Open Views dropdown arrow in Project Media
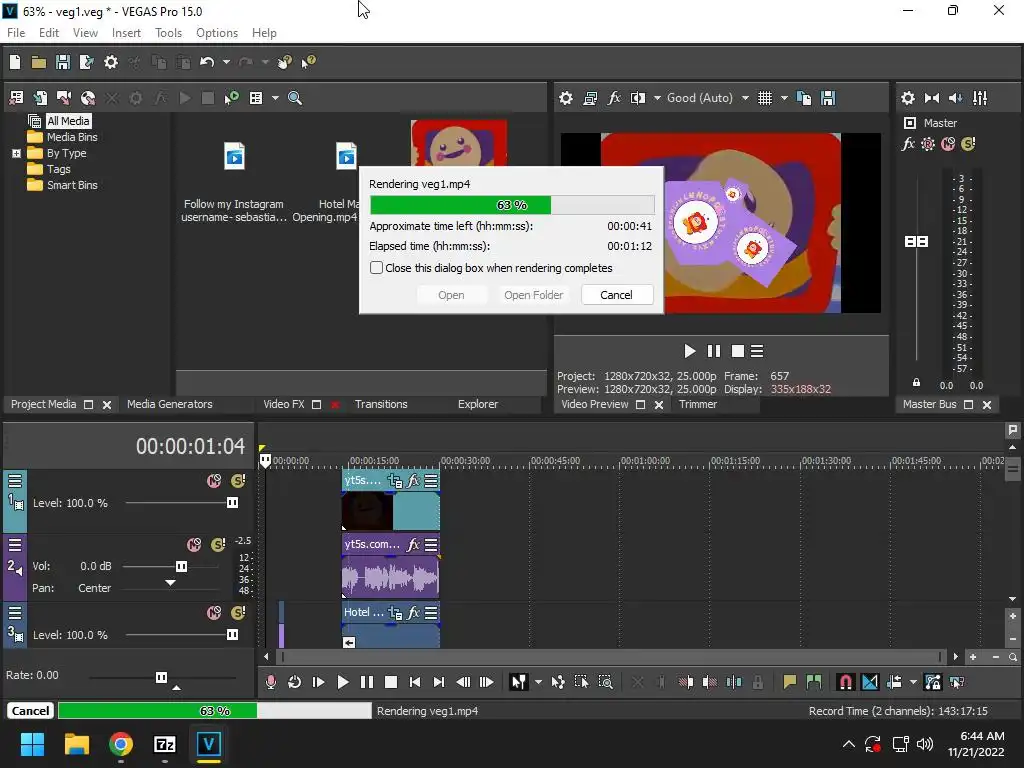Image resolution: width=1024 pixels, height=768 pixels. (275, 98)
